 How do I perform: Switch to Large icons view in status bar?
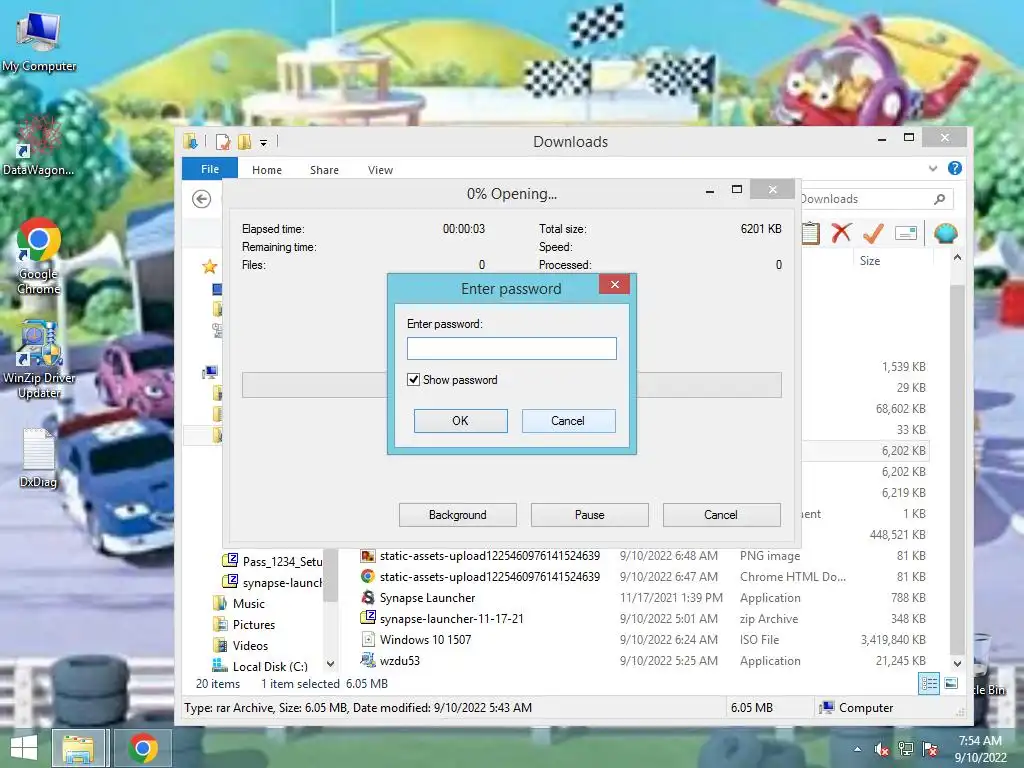(x=951, y=684)
